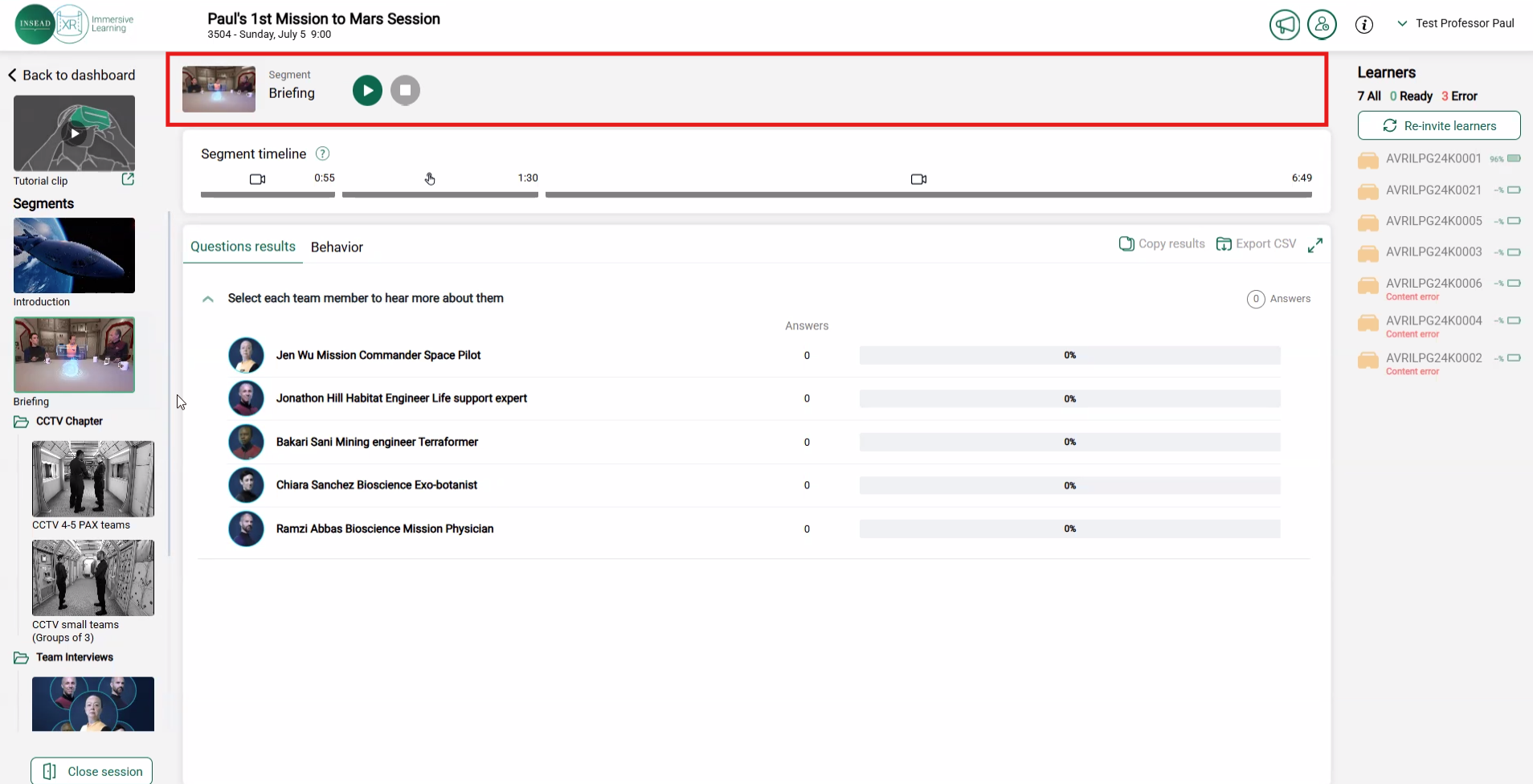Switch to Questions results tab
The image size is (1533, 784).
(x=243, y=247)
